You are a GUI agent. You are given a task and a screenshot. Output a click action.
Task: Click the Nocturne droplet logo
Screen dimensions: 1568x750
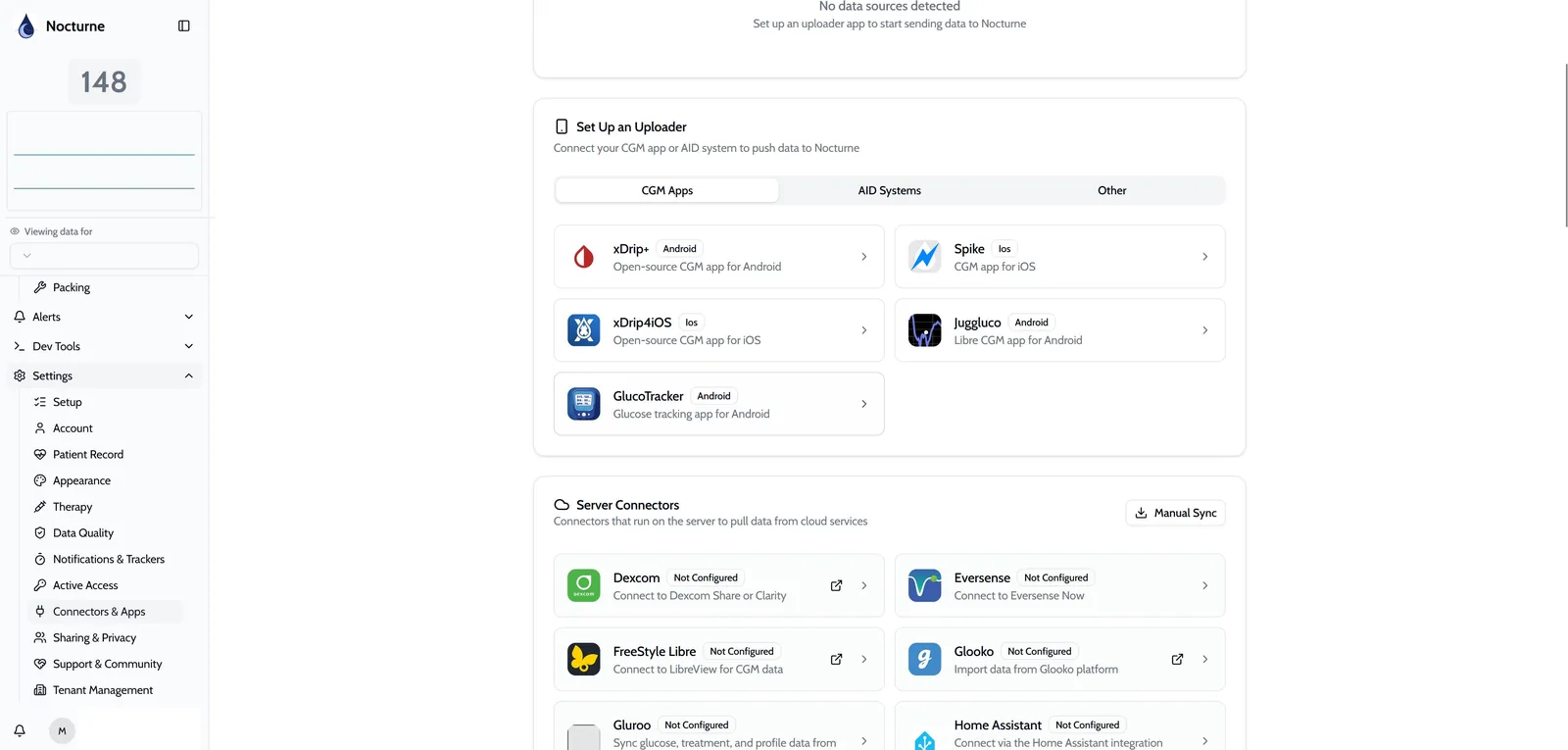tap(26, 26)
